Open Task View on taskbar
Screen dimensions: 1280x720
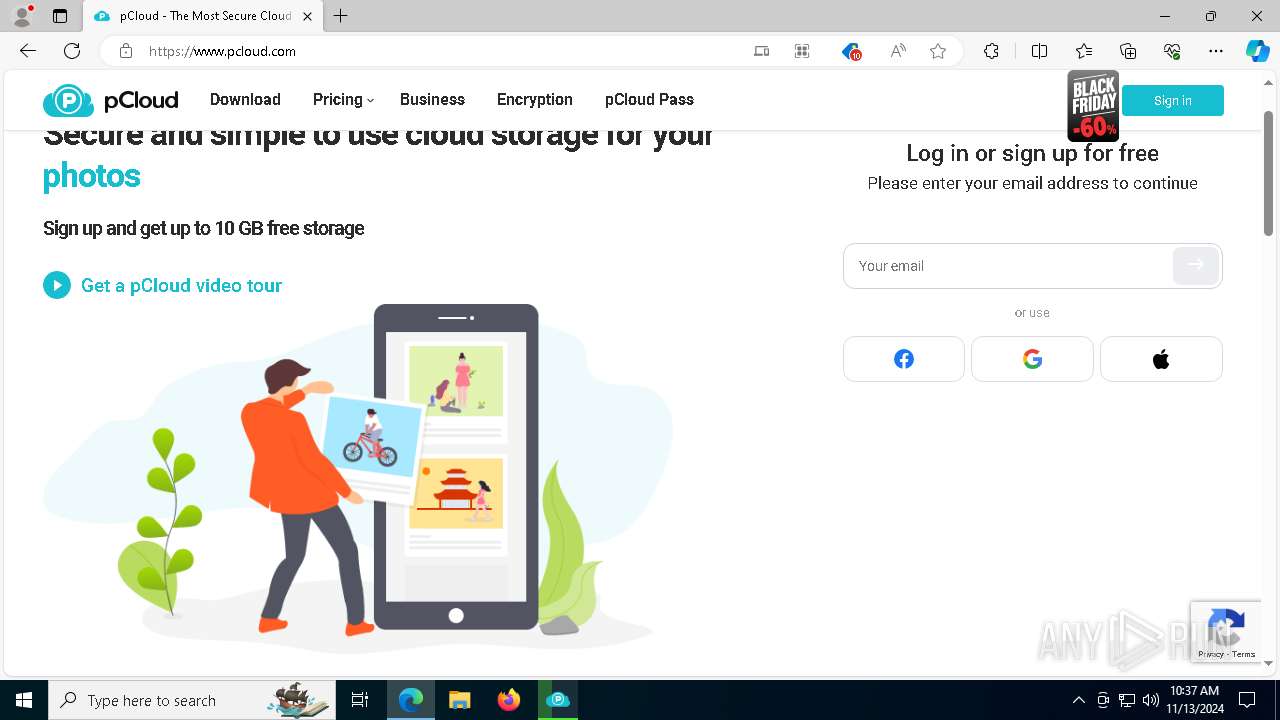360,700
